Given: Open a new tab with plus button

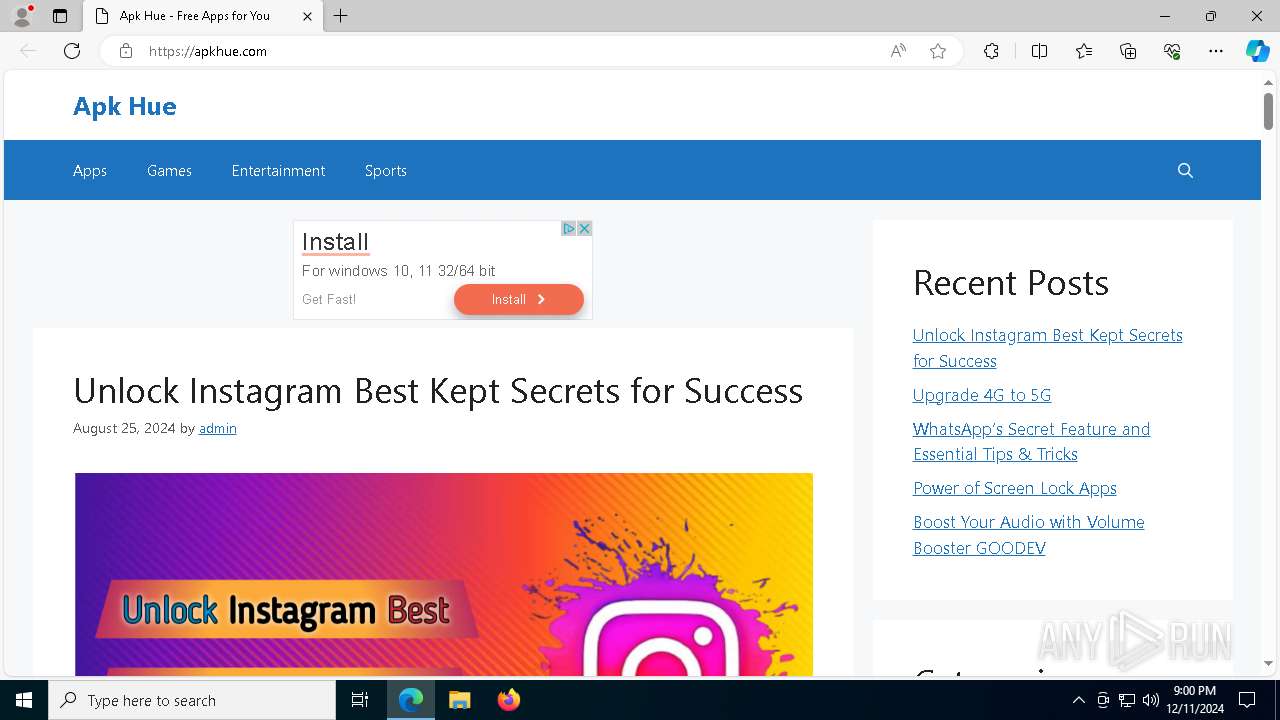Looking at the screenshot, I should point(341,16).
